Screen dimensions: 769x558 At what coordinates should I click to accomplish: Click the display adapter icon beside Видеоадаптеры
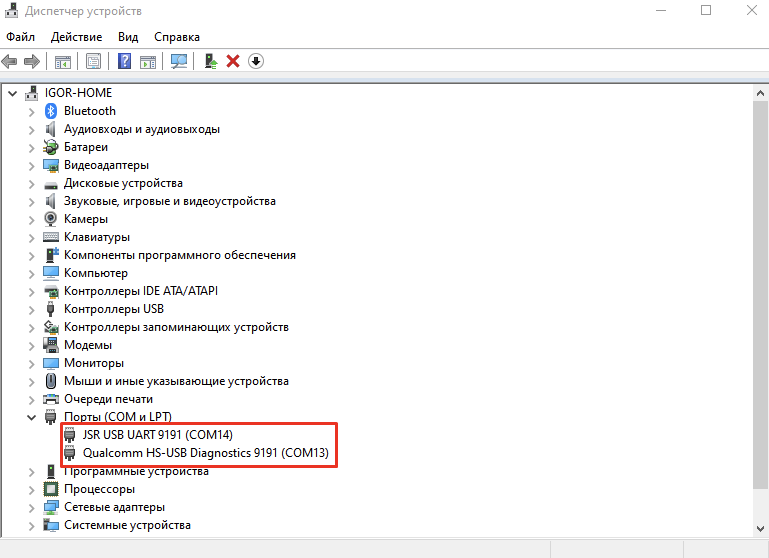[x=51, y=165]
